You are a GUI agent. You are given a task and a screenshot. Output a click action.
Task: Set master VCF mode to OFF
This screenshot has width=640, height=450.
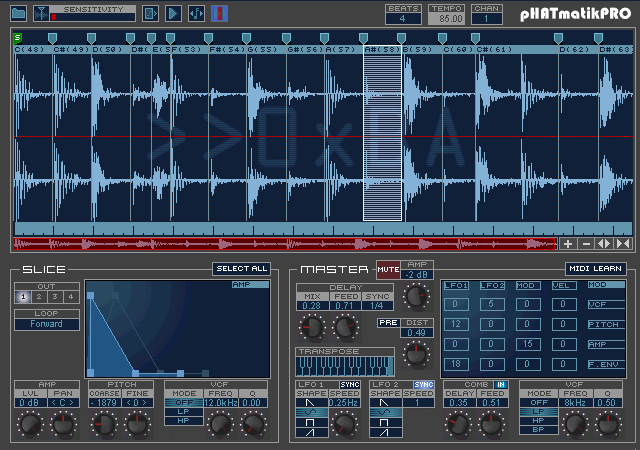click(x=539, y=403)
